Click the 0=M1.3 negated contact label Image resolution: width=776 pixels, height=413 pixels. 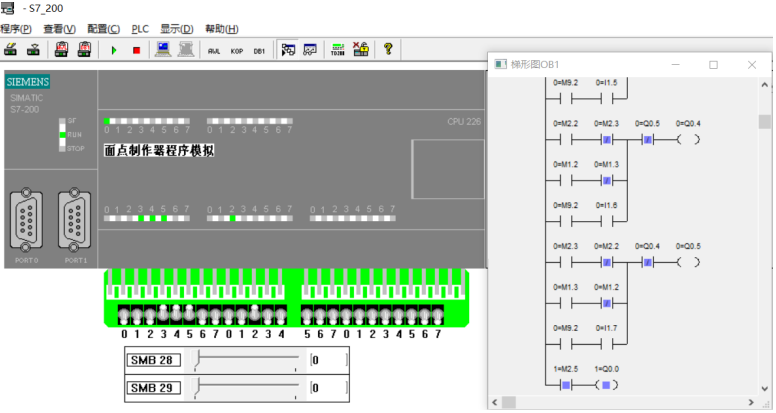[x=606, y=165]
